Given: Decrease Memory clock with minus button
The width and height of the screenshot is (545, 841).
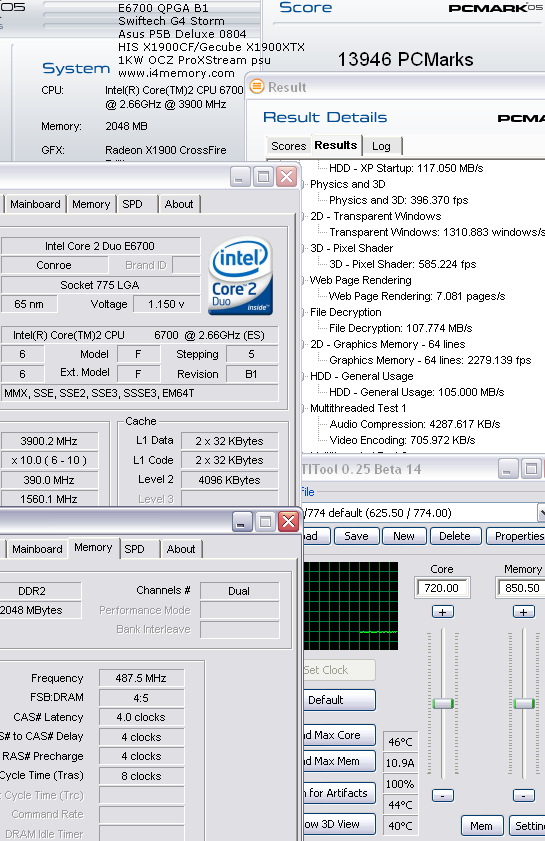Looking at the screenshot, I should (x=524, y=795).
